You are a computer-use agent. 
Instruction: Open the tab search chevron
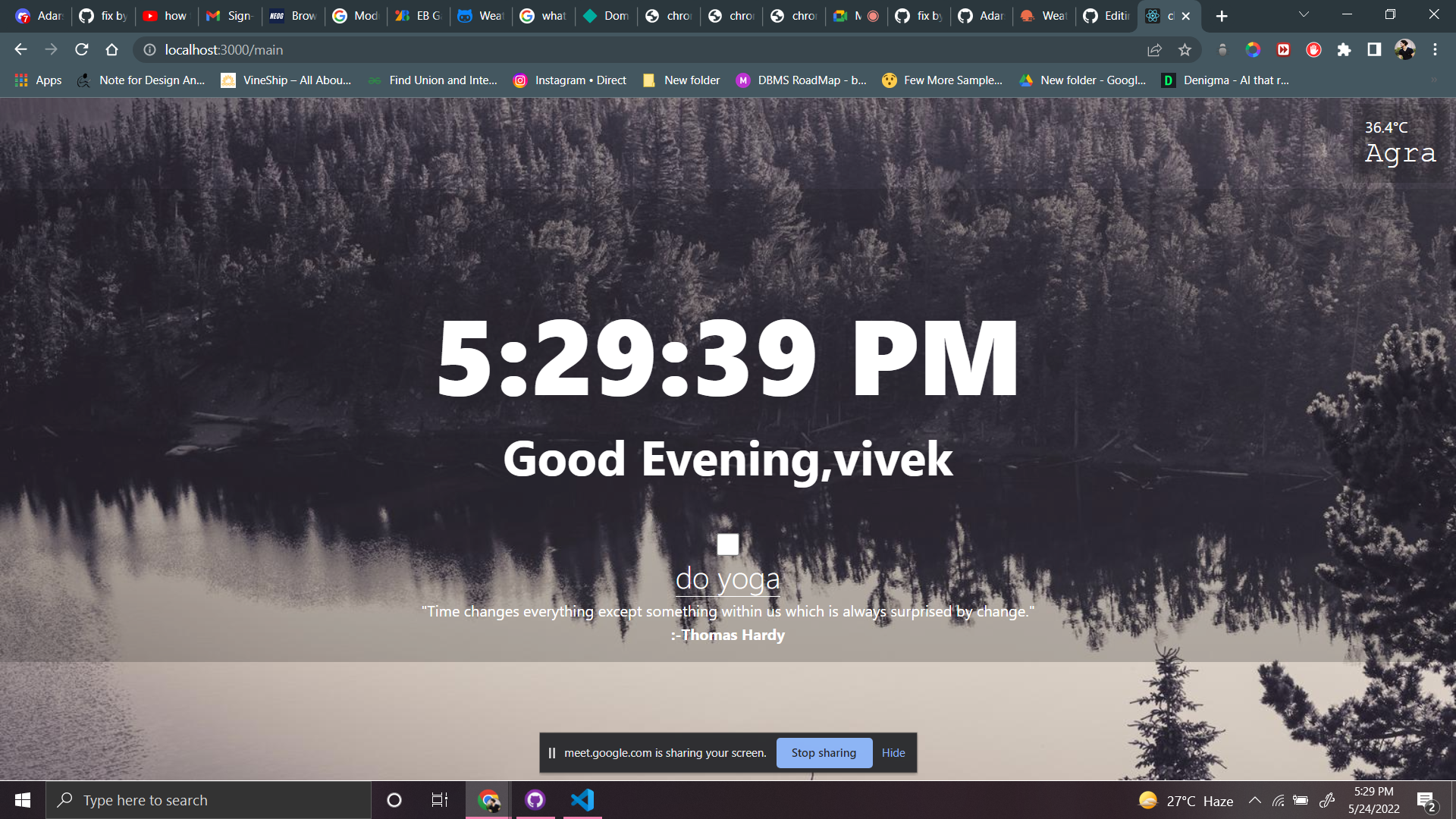pyautogui.click(x=1303, y=14)
